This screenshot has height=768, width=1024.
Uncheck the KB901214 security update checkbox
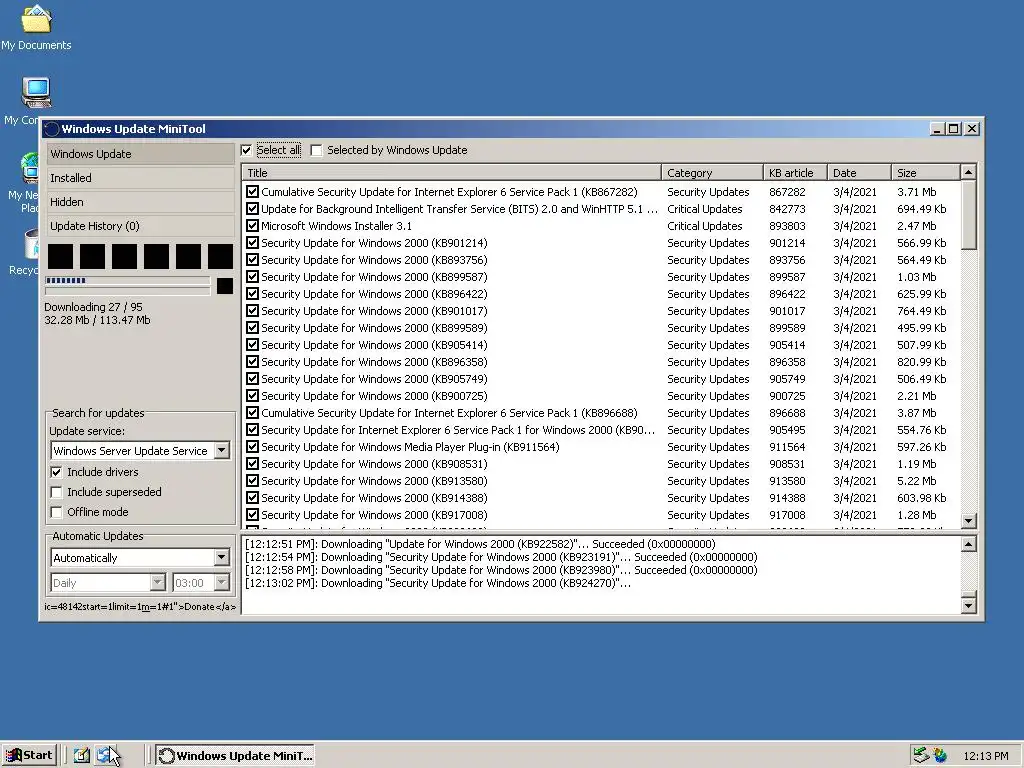pyautogui.click(x=252, y=243)
